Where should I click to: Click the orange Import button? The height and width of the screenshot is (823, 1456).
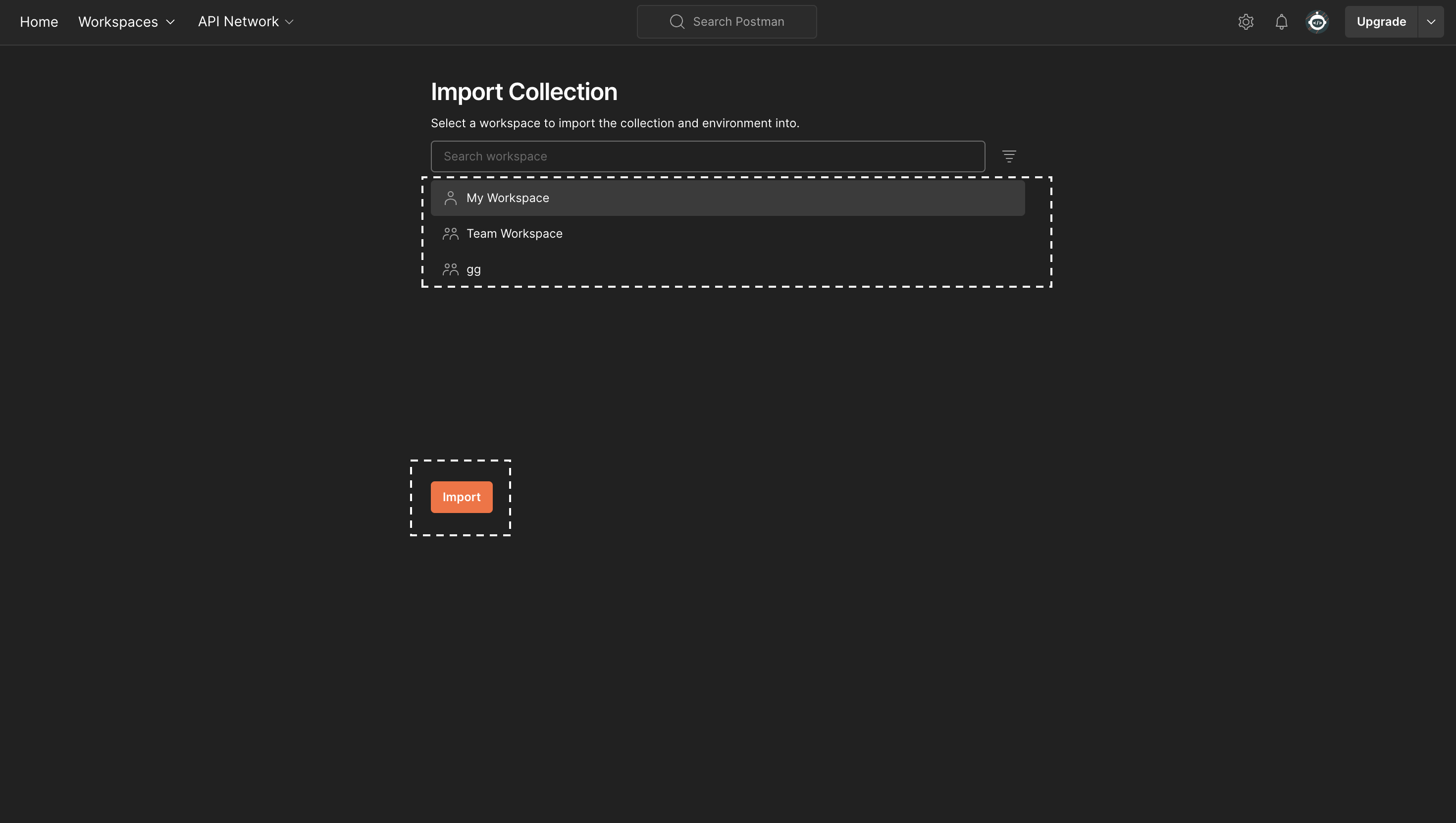coord(461,497)
